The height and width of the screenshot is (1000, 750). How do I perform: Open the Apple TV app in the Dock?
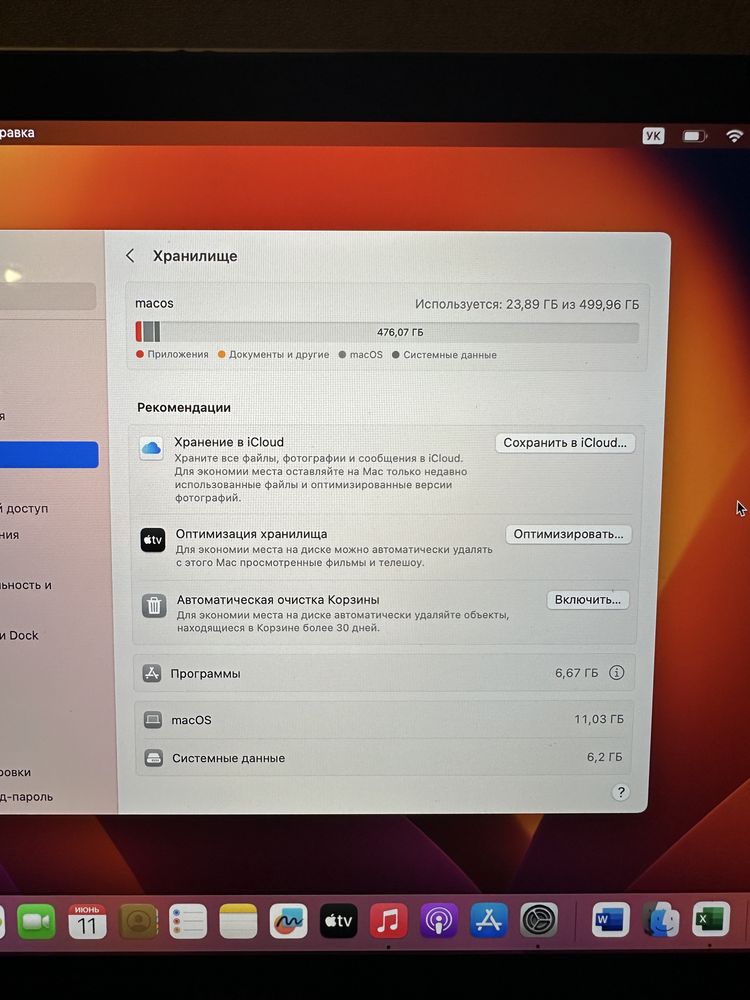[x=338, y=920]
